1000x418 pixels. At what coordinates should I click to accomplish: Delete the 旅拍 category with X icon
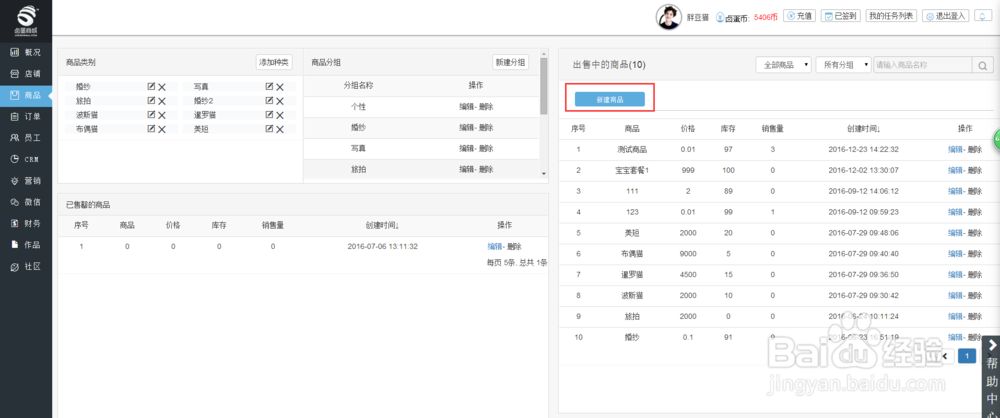pos(162,101)
